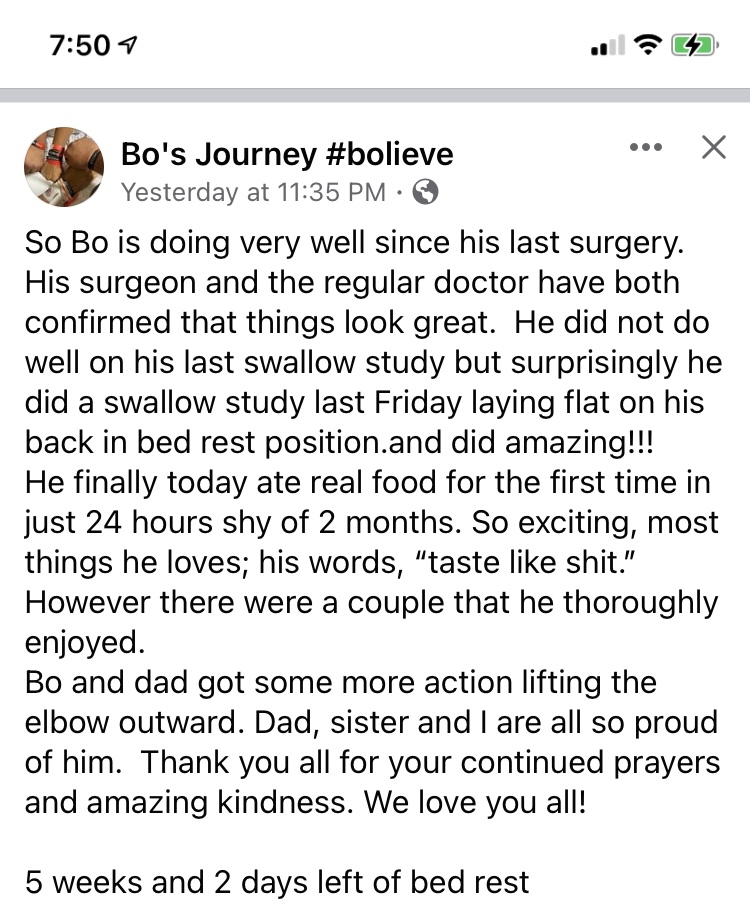Tap the line "He finally today ate real food"

point(367,483)
